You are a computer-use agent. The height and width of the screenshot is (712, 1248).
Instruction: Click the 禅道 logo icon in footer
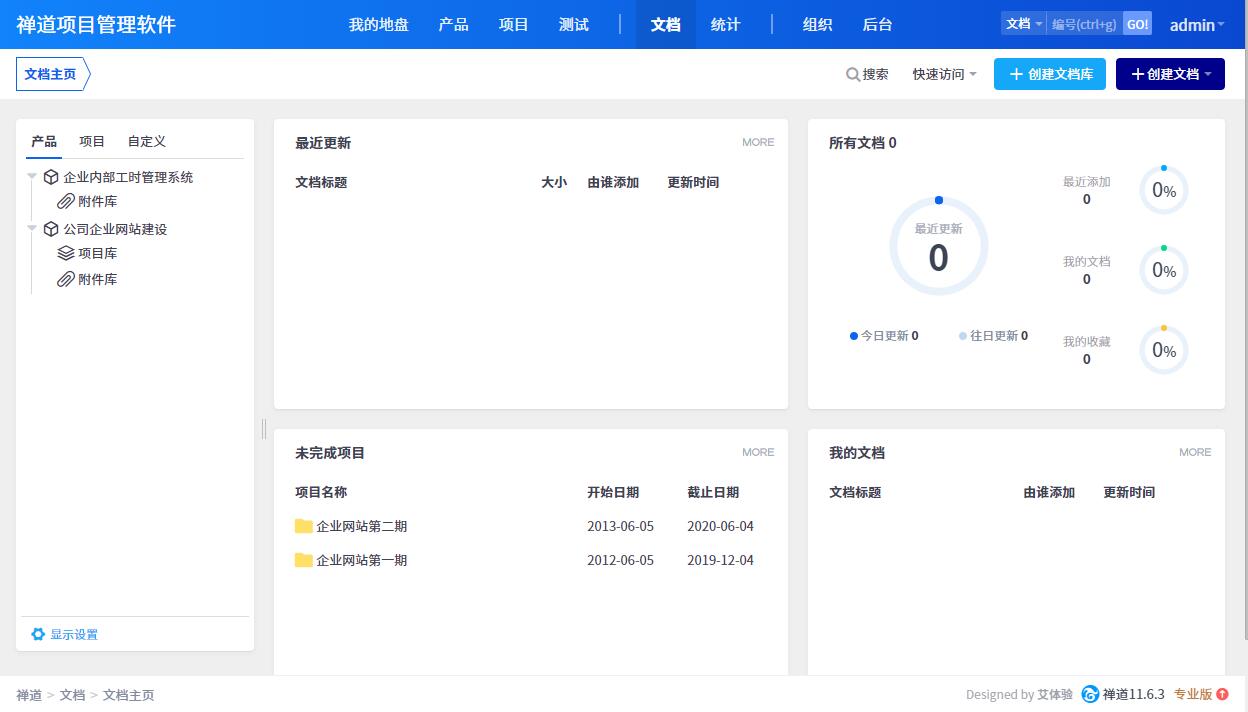[1090, 694]
